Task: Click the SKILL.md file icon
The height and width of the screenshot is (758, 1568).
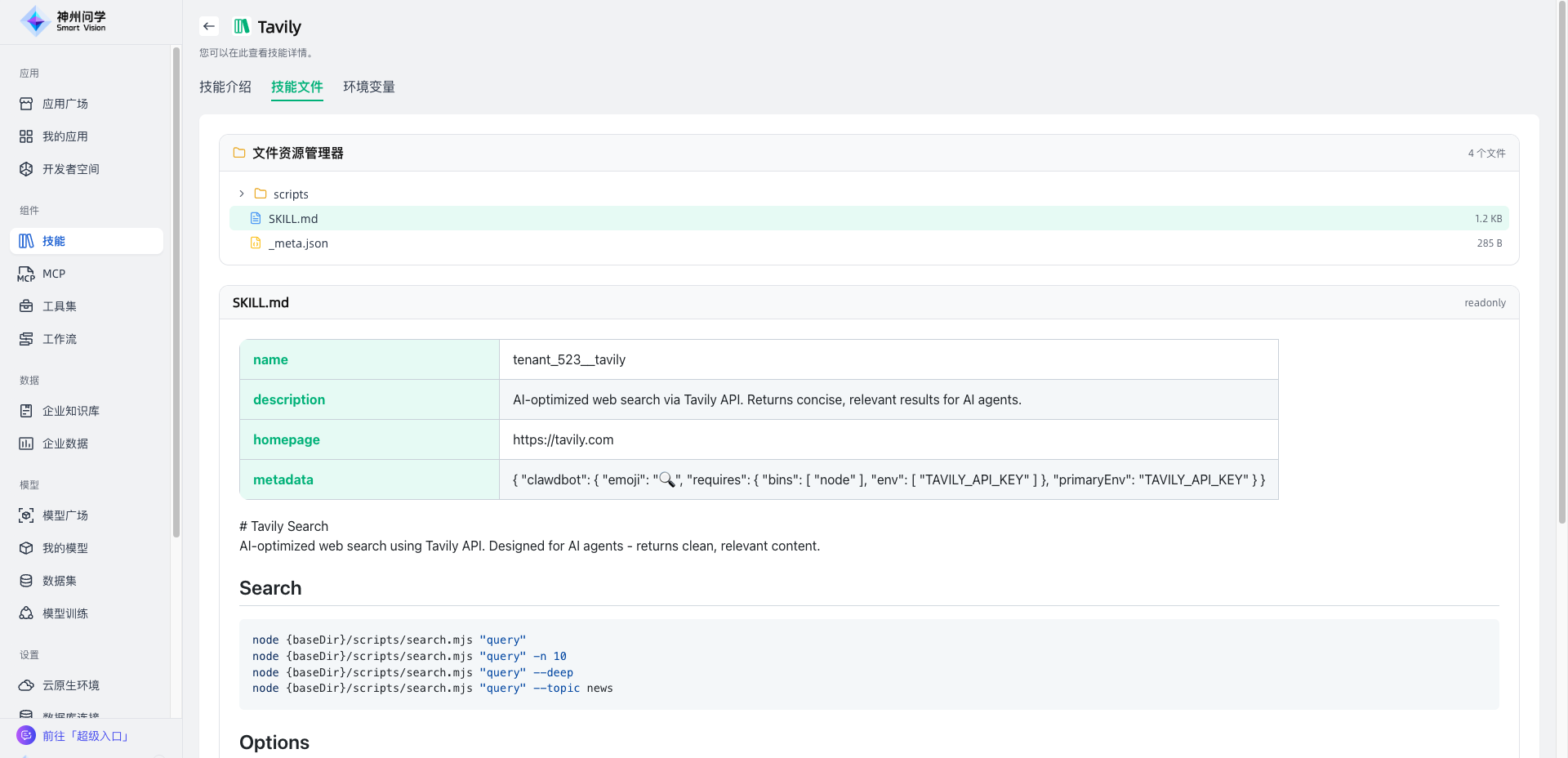Action: [256, 218]
